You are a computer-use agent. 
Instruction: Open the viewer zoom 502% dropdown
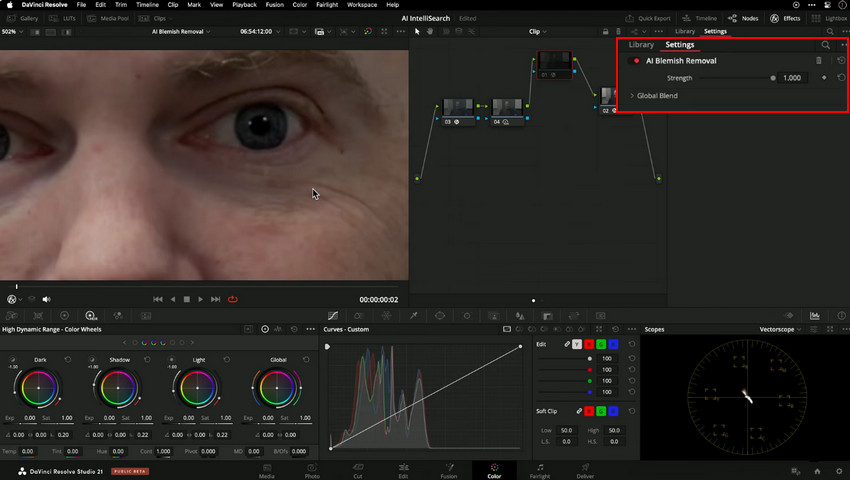point(12,31)
